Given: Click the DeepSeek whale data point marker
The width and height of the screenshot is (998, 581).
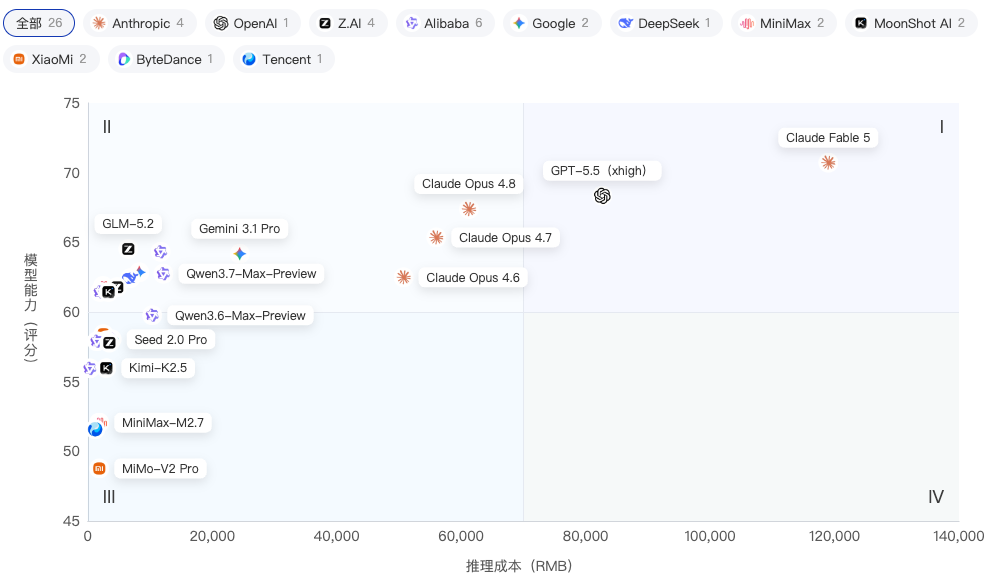Looking at the screenshot, I should (x=129, y=277).
